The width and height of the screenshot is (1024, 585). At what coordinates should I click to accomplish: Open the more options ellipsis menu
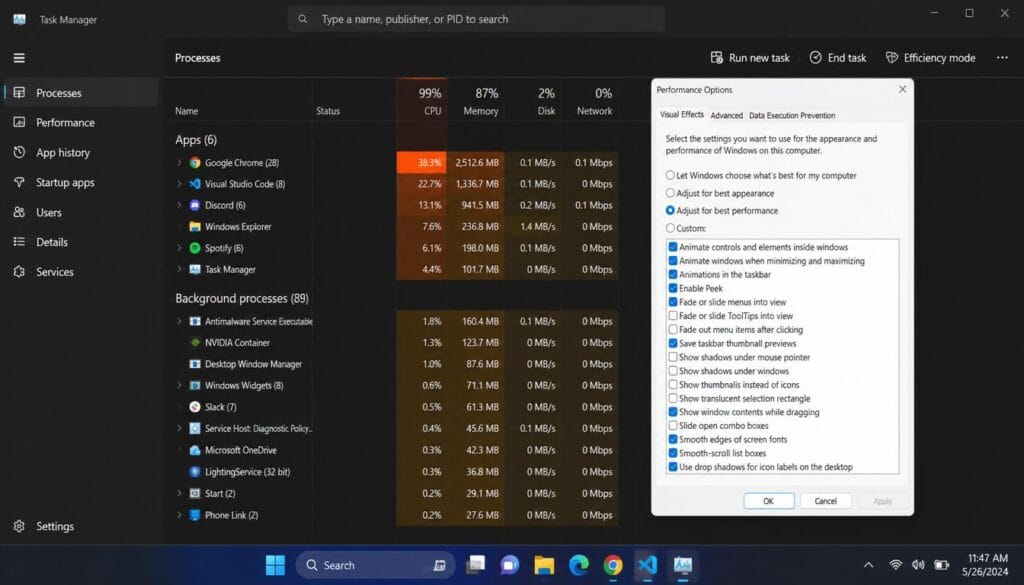(1002, 58)
